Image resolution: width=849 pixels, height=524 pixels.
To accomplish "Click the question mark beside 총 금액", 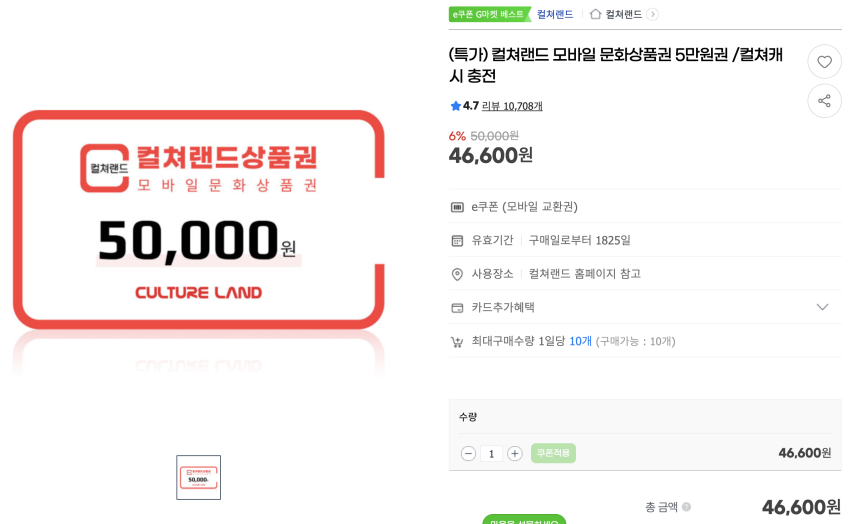I will coord(686,507).
